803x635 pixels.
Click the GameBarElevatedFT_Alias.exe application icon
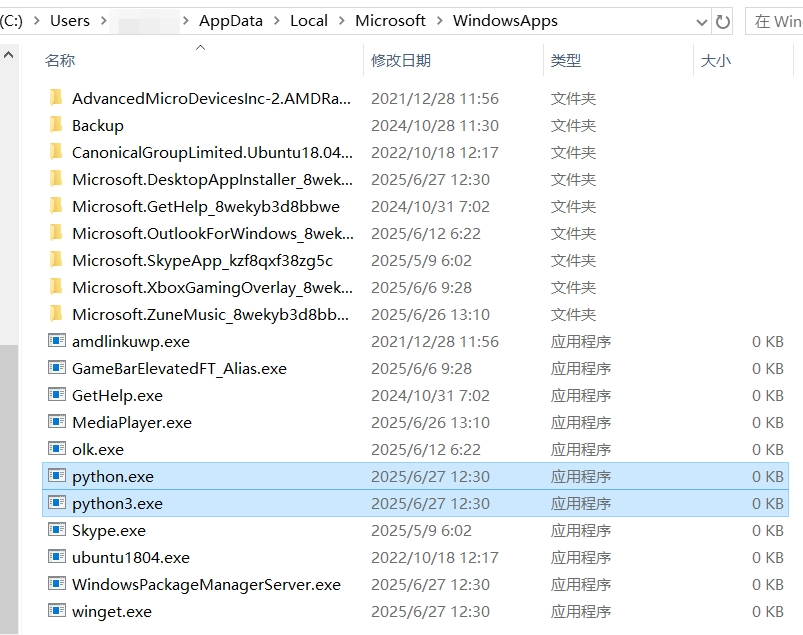point(57,367)
